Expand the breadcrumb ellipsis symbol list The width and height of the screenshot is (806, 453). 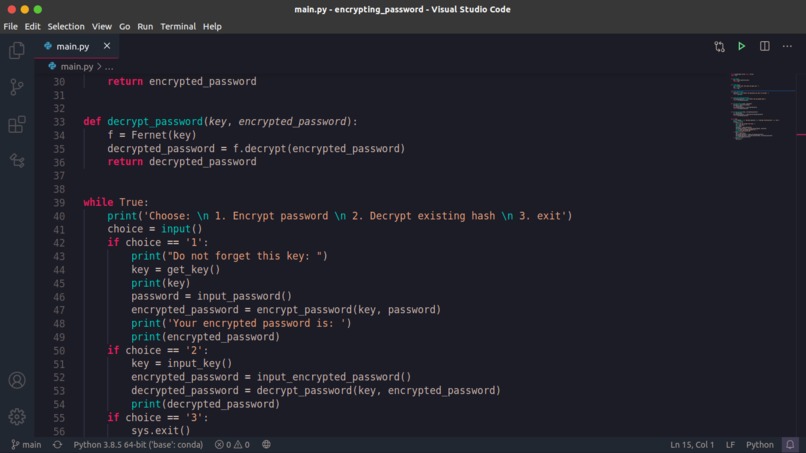click(109, 67)
